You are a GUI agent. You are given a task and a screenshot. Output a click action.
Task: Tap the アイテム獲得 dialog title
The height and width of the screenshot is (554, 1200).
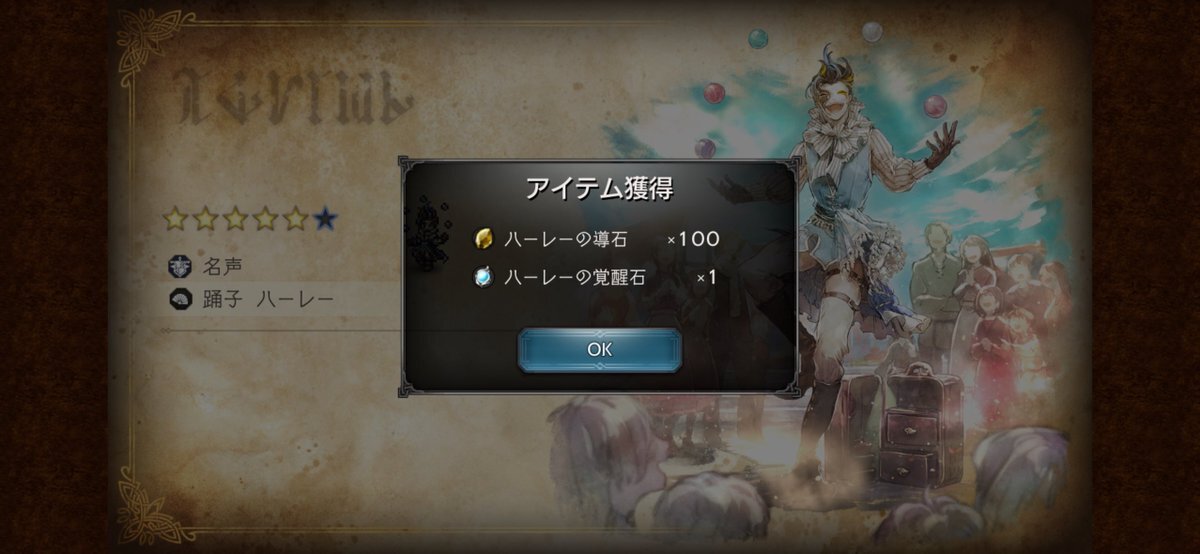599,190
